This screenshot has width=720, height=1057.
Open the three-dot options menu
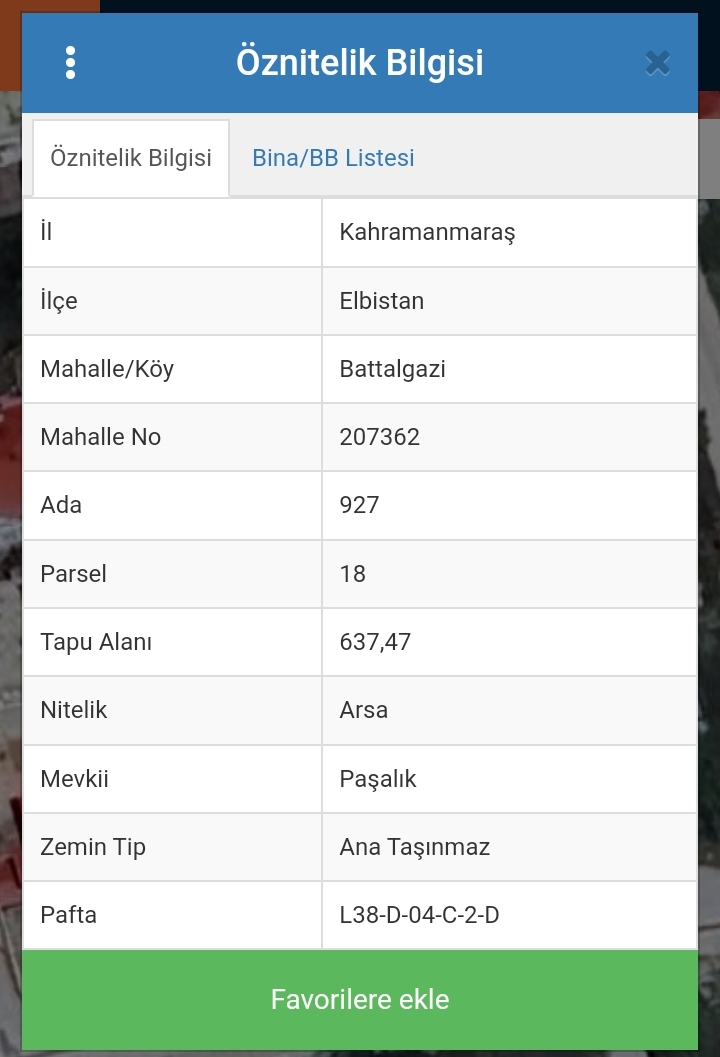click(x=71, y=63)
